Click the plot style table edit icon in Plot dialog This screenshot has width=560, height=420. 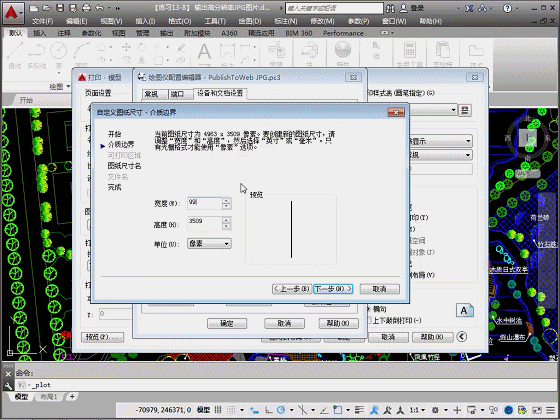tap(465, 110)
